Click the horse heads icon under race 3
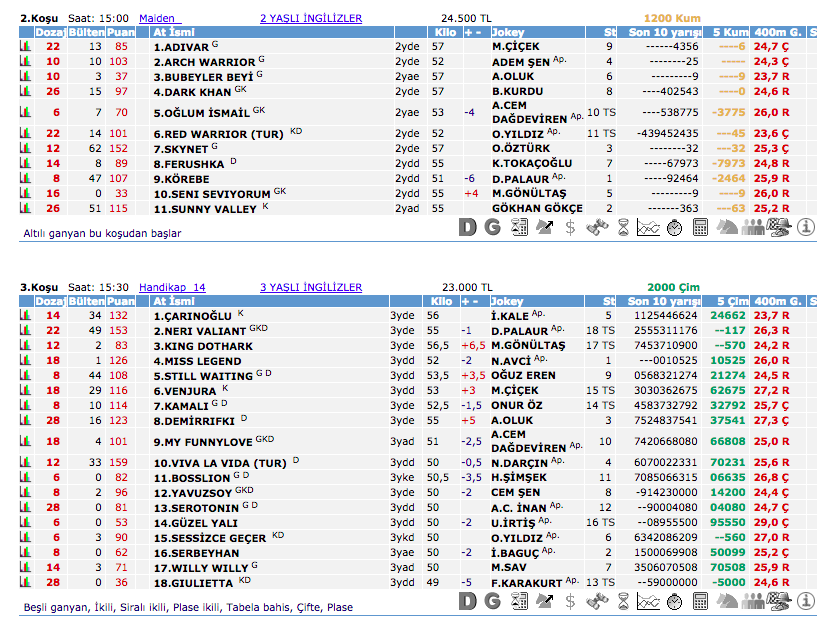Image resolution: width=833 pixels, height=634 pixels. pyautogui.click(x=727, y=600)
